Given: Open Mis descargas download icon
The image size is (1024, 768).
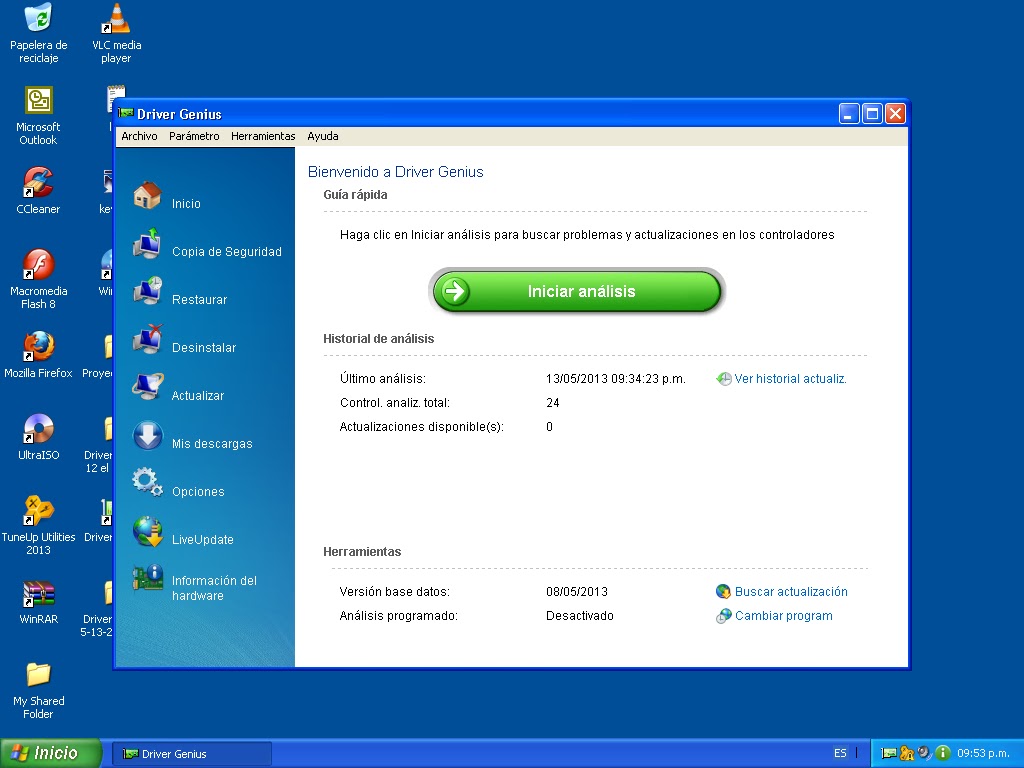Looking at the screenshot, I should pyautogui.click(x=148, y=436).
